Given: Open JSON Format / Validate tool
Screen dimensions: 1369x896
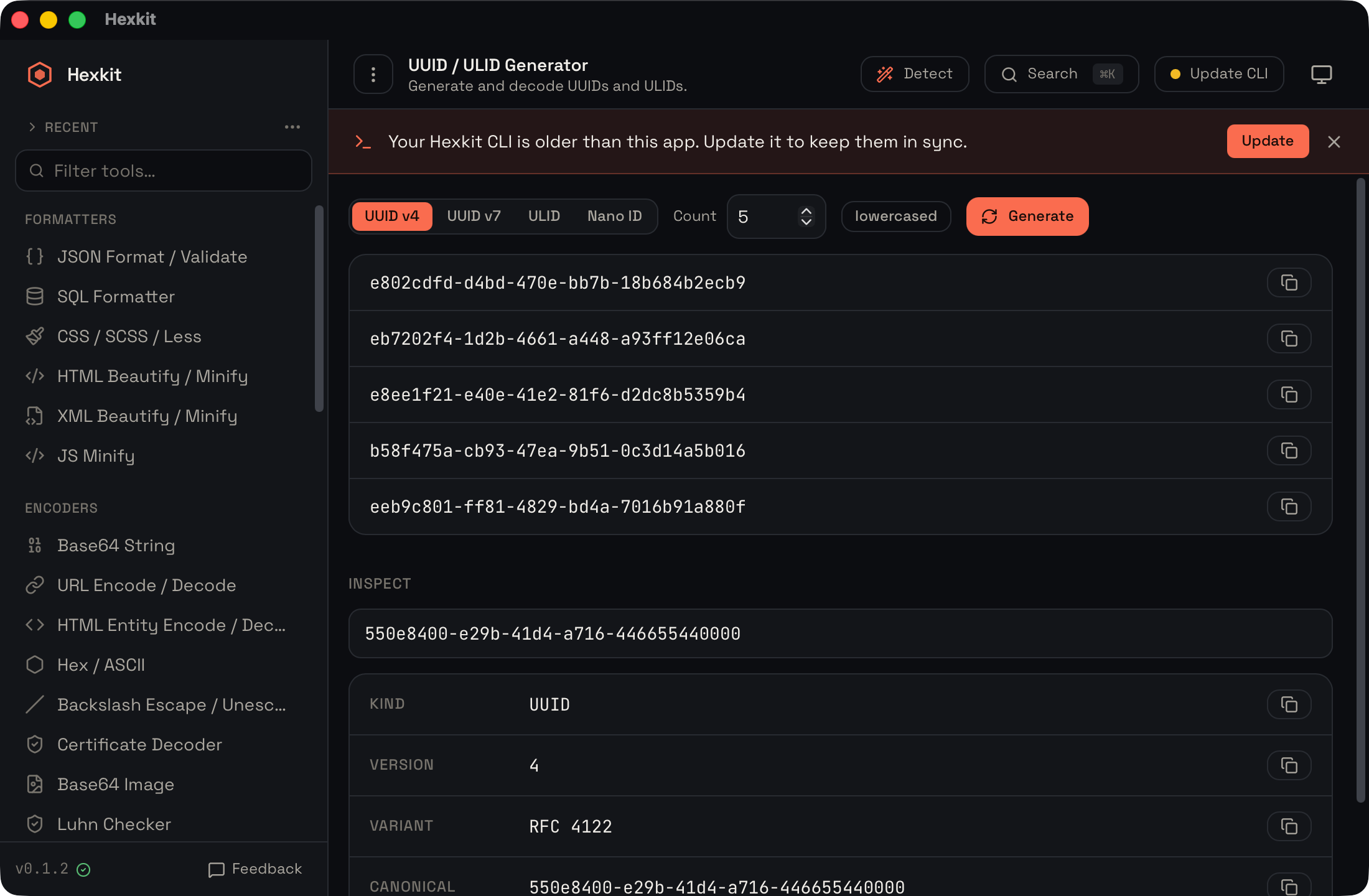Looking at the screenshot, I should point(164,256).
